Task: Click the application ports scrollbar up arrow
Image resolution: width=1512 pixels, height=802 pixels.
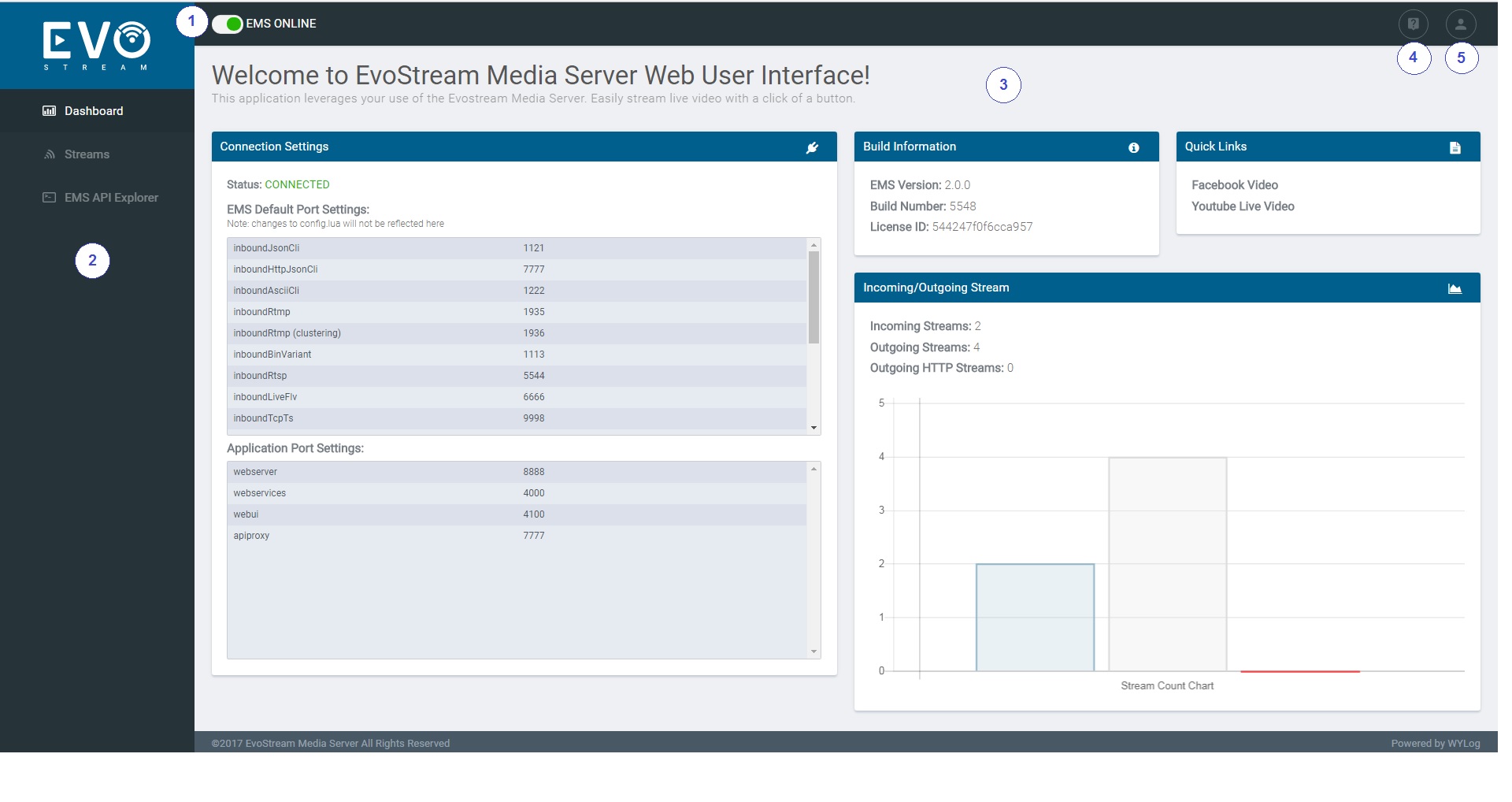Action: tap(813, 469)
